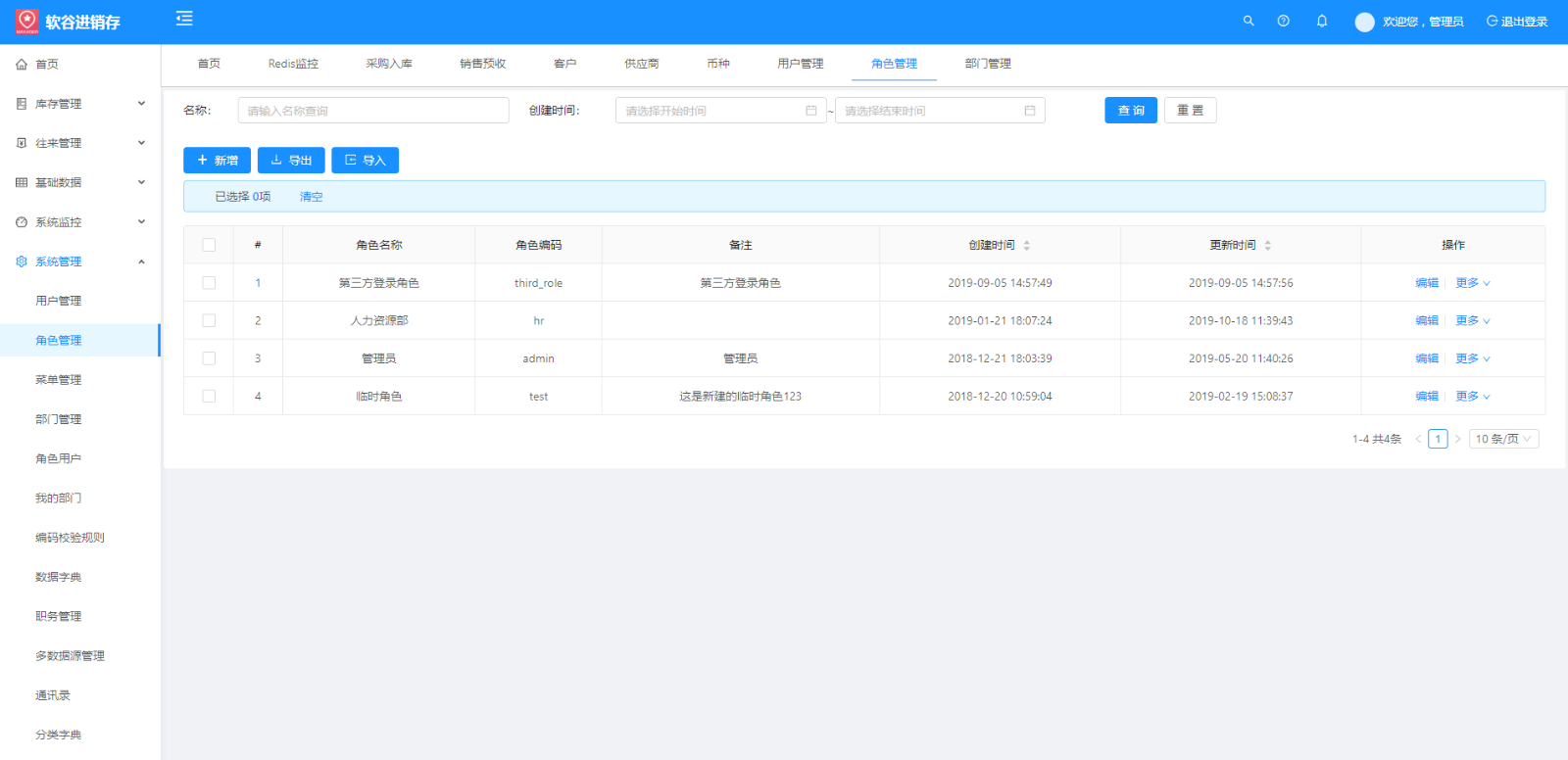This screenshot has width=1568, height=760.
Task: Click the 基础数据 table icon
Action: (22, 182)
